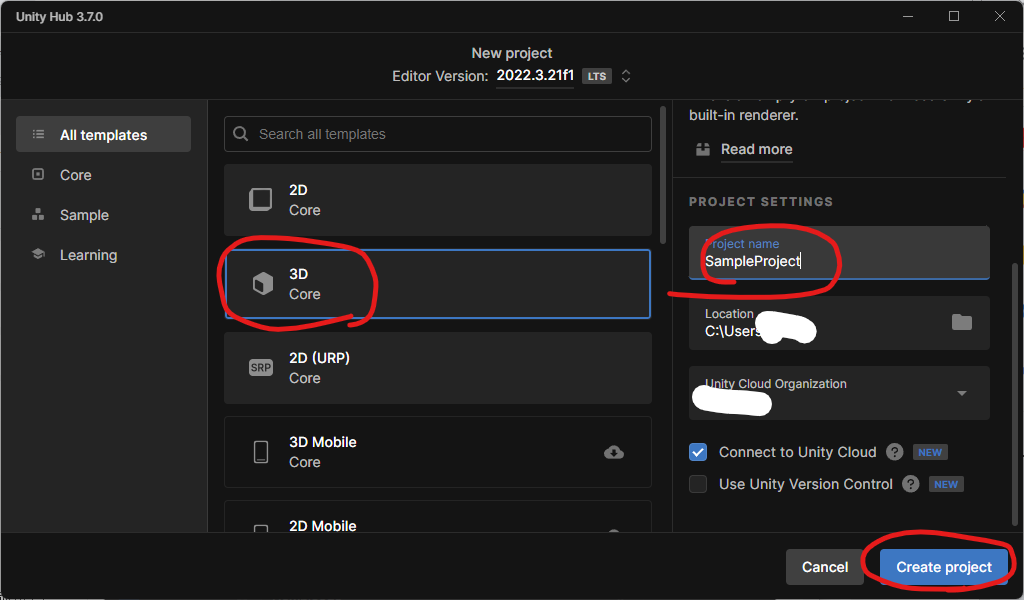Click the 2D template square icon
1024x600 pixels.
[x=261, y=200]
